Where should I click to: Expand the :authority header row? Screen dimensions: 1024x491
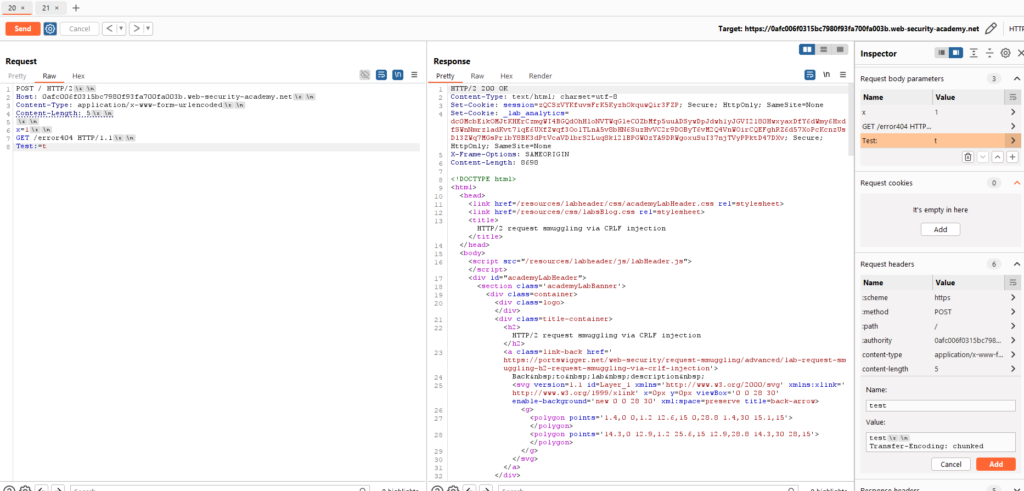(x=1013, y=341)
